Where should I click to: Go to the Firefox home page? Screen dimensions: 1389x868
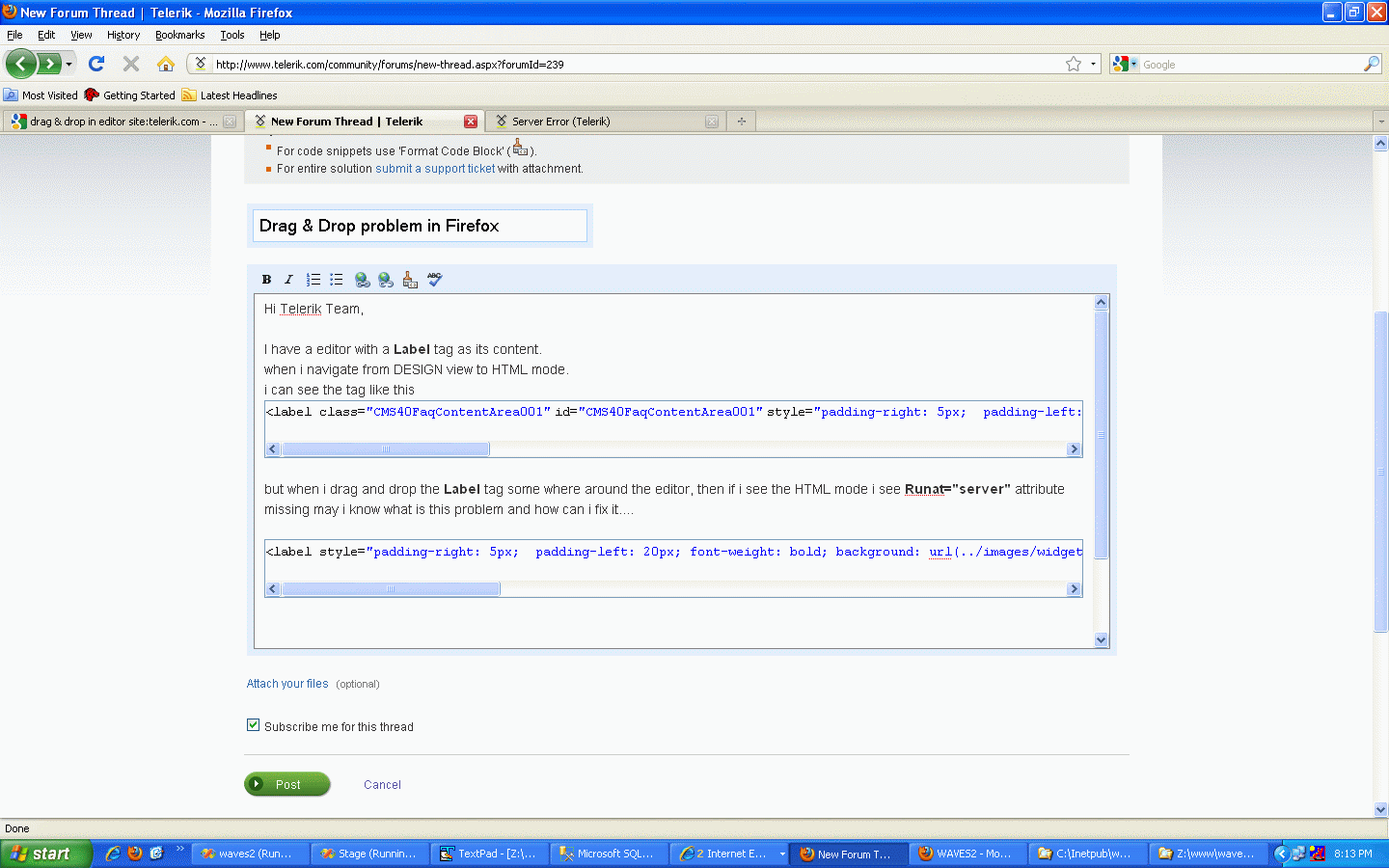pyautogui.click(x=166, y=64)
